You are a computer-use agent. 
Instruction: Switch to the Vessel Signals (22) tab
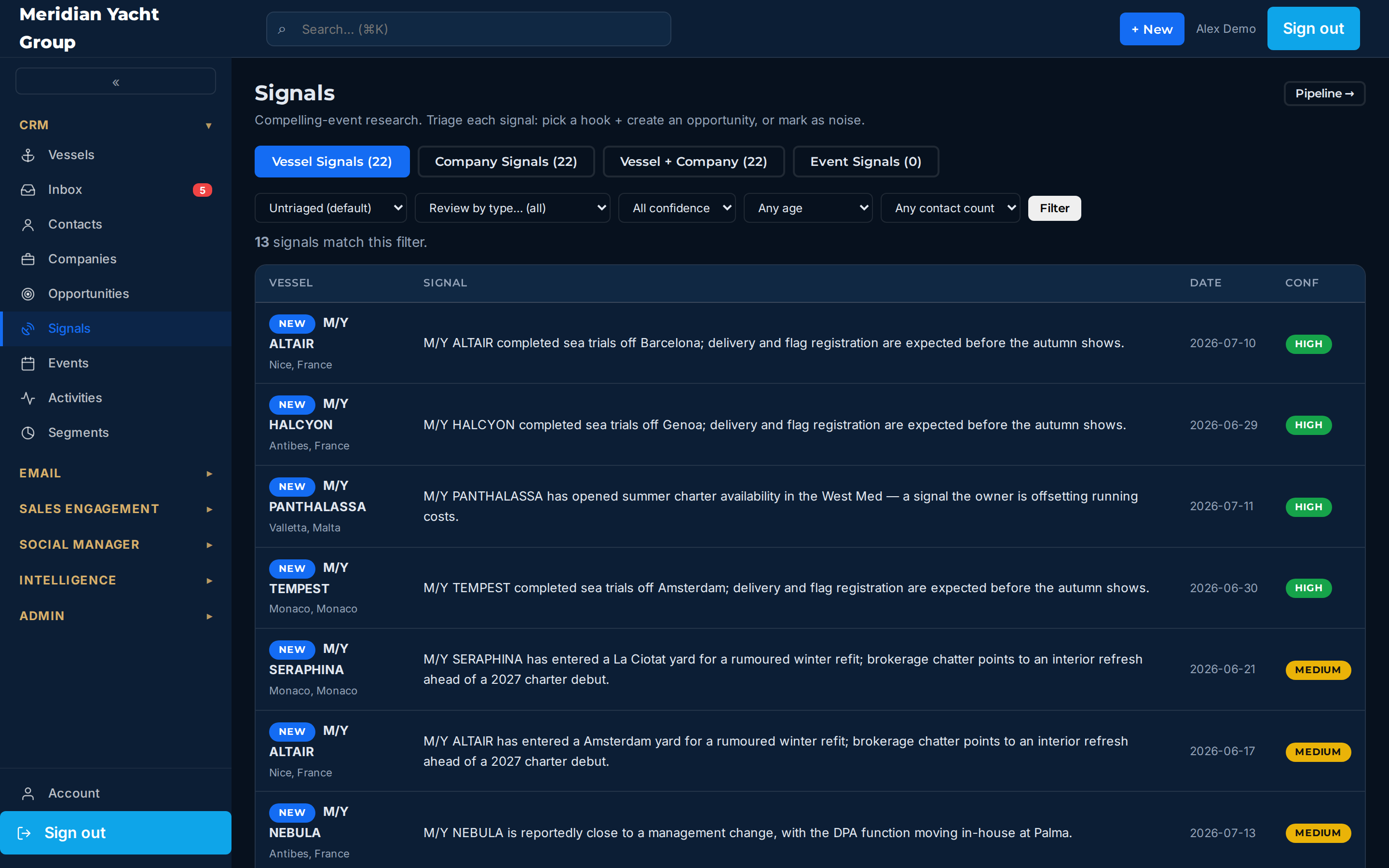[x=332, y=162]
